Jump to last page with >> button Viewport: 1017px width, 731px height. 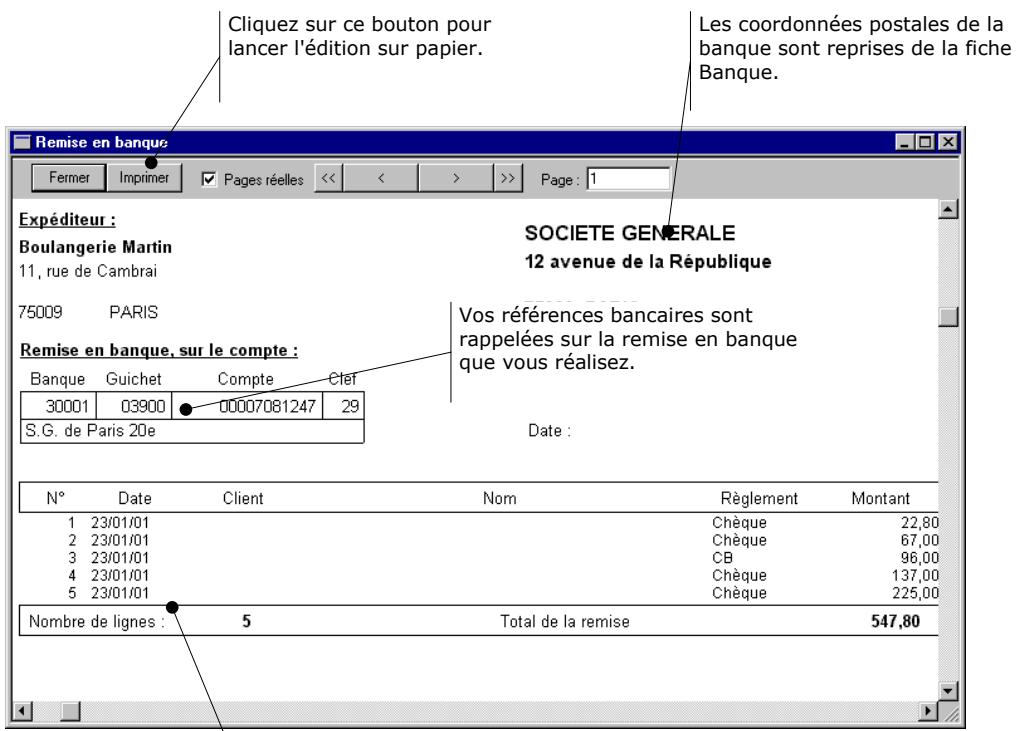tap(508, 178)
